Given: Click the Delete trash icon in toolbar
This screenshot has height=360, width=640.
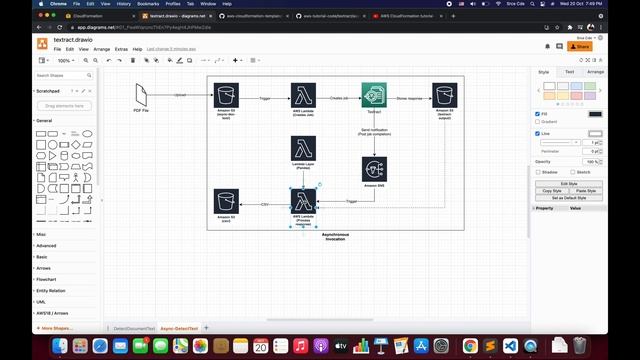Looking at the screenshot, I should [x=133, y=60].
